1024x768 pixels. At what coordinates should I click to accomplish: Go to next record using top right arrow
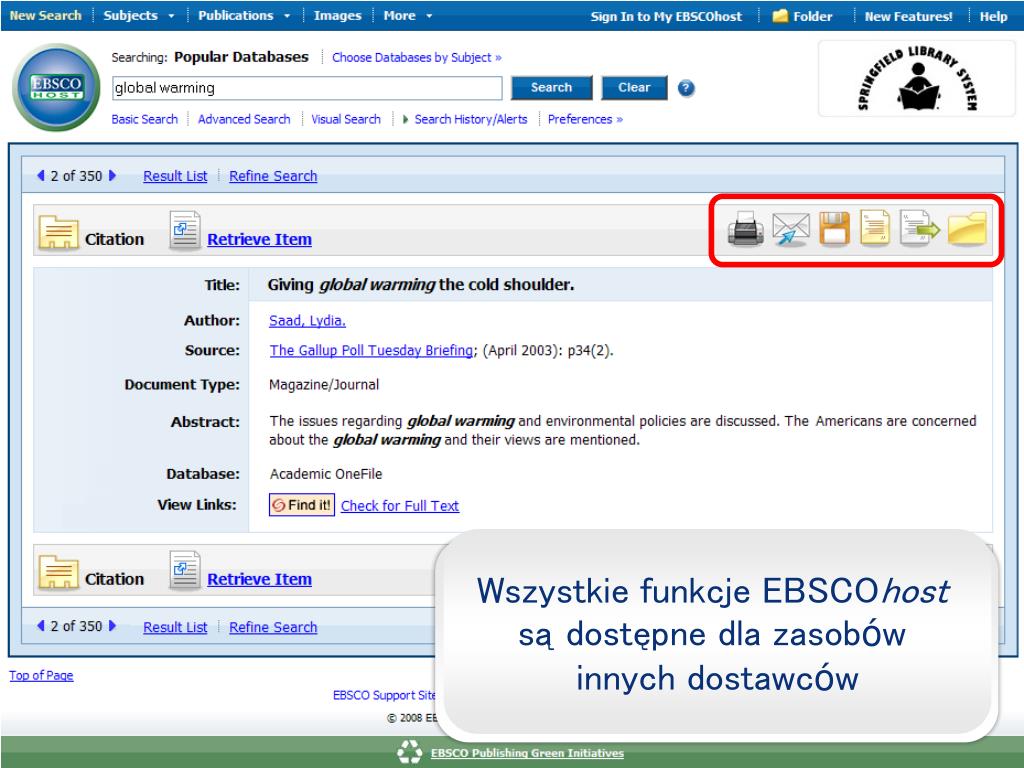click(x=112, y=175)
